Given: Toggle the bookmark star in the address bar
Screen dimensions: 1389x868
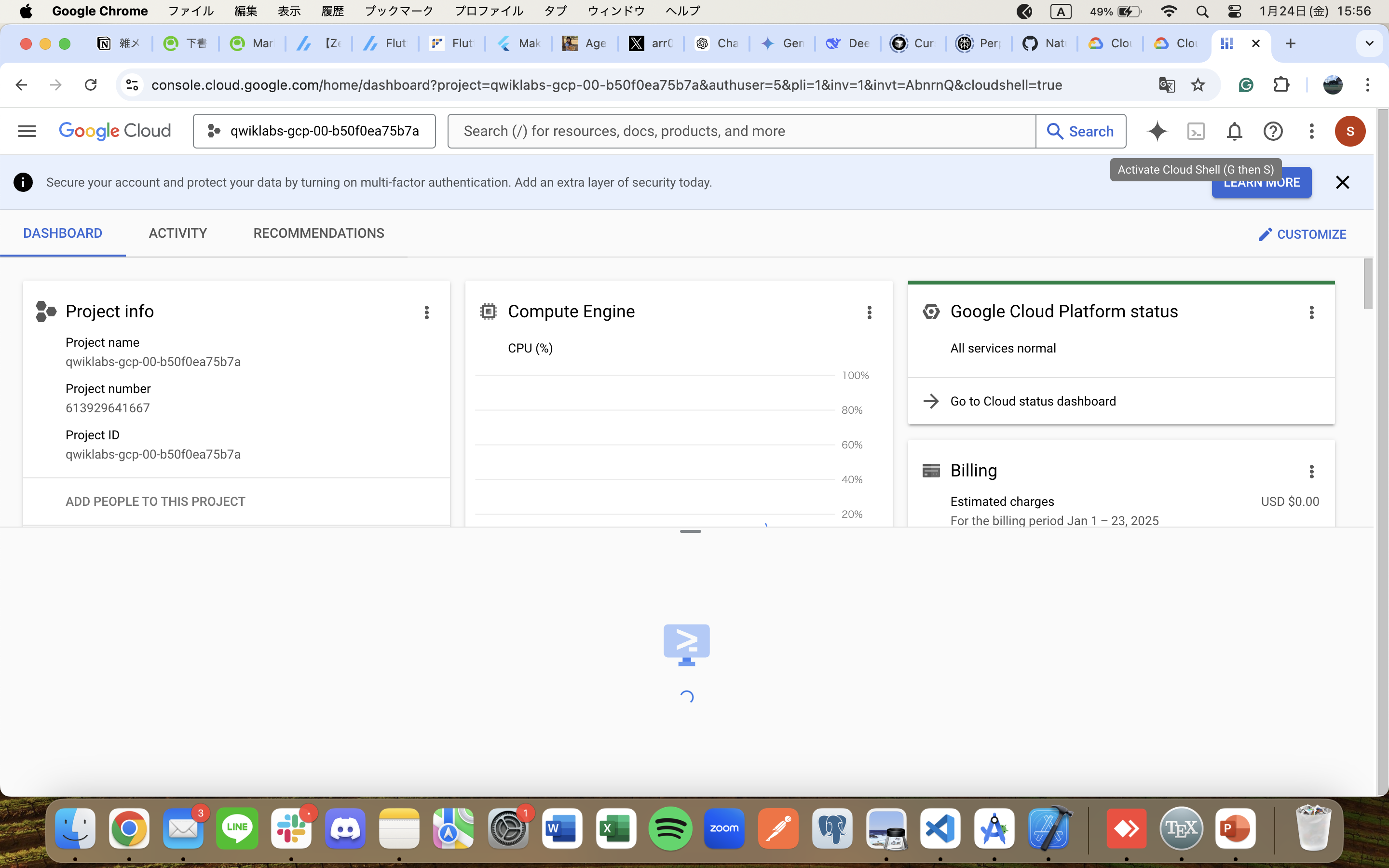Looking at the screenshot, I should tap(1198, 84).
